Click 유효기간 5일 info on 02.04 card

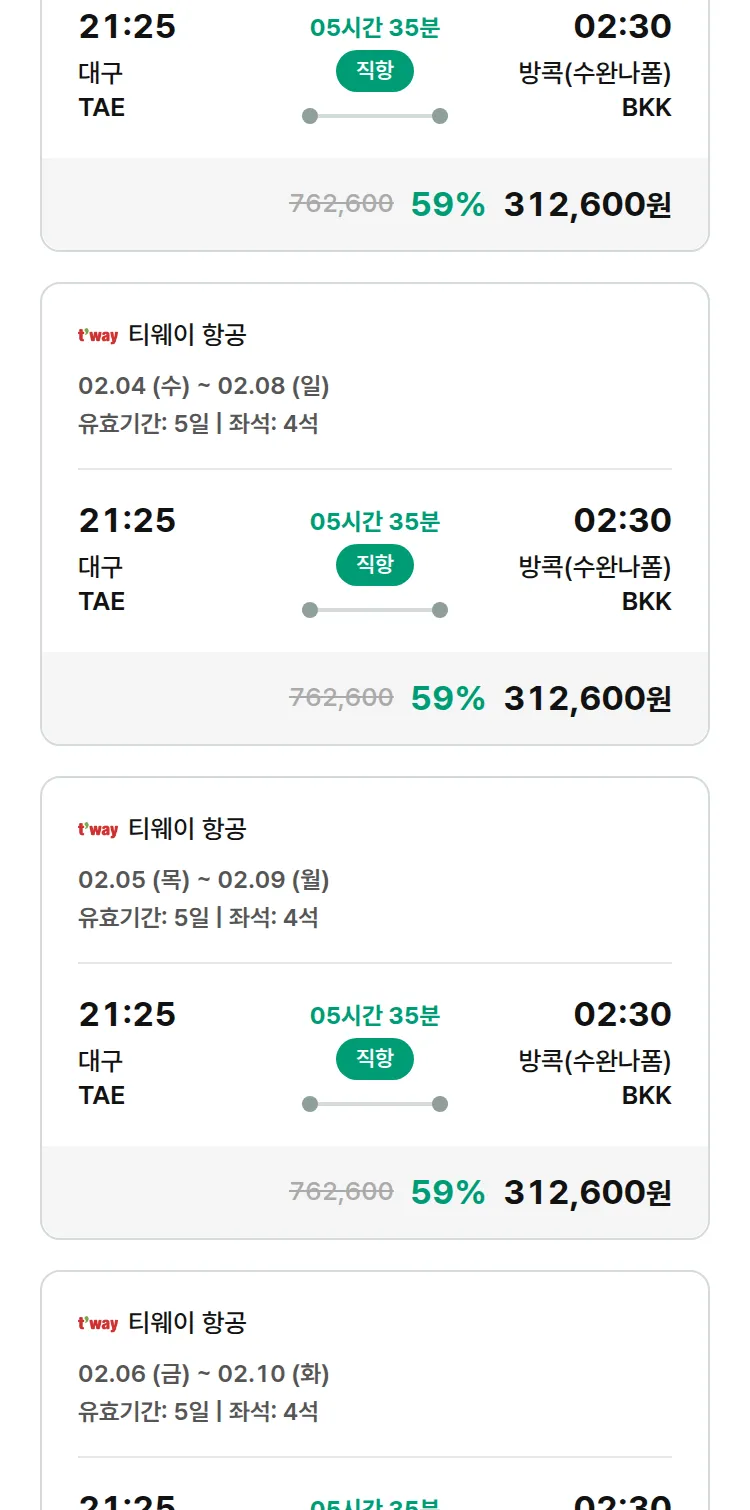click(143, 423)
